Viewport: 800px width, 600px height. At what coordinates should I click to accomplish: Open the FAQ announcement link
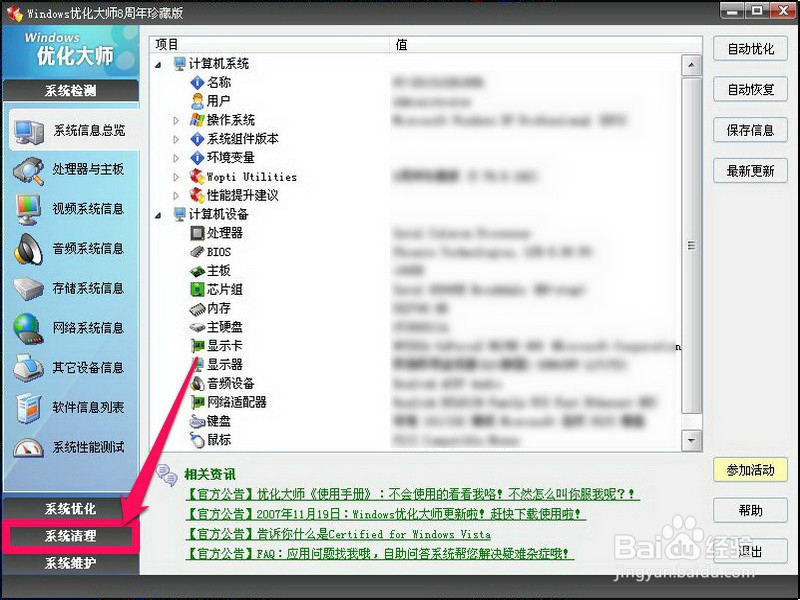(380, 554)
